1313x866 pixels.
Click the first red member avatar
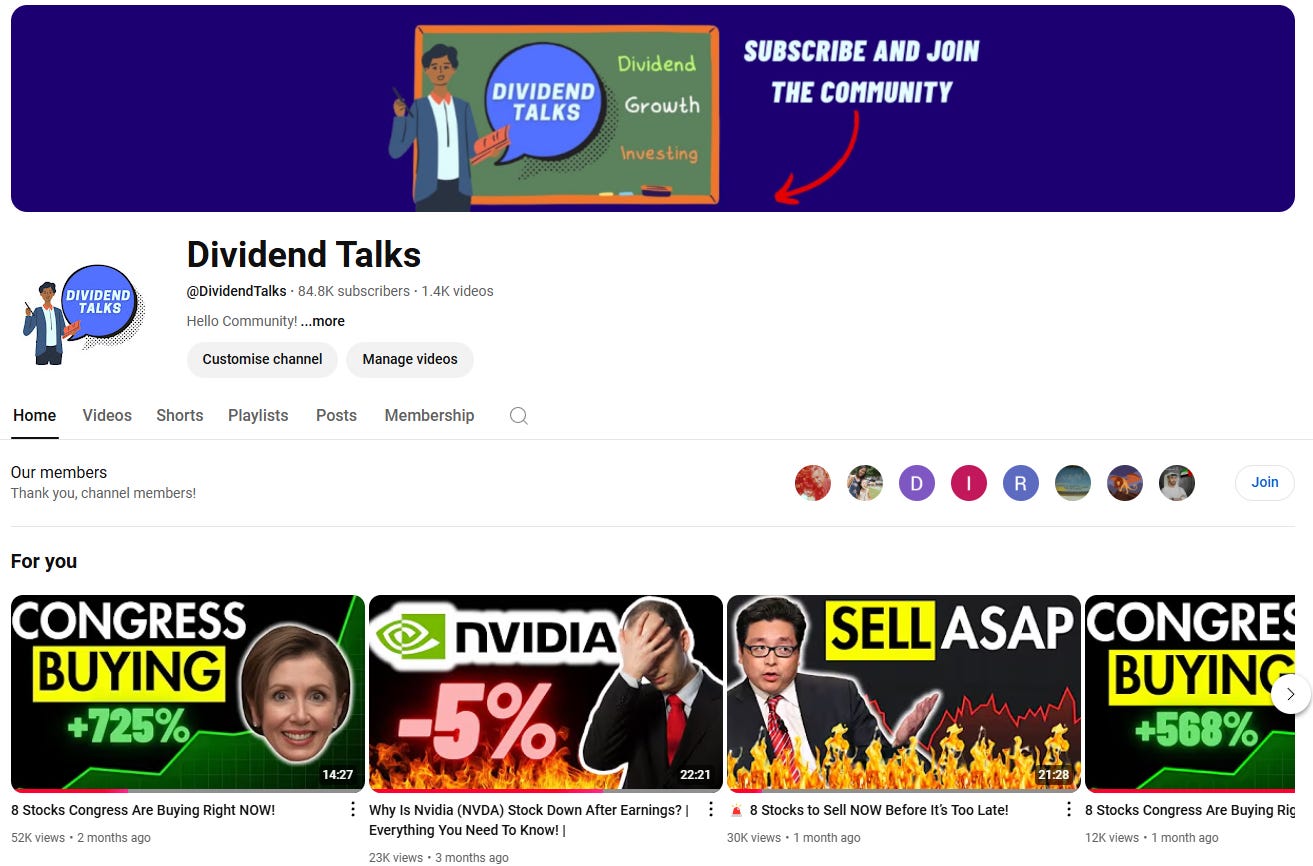pyautogui.click(x=812, y=483)
